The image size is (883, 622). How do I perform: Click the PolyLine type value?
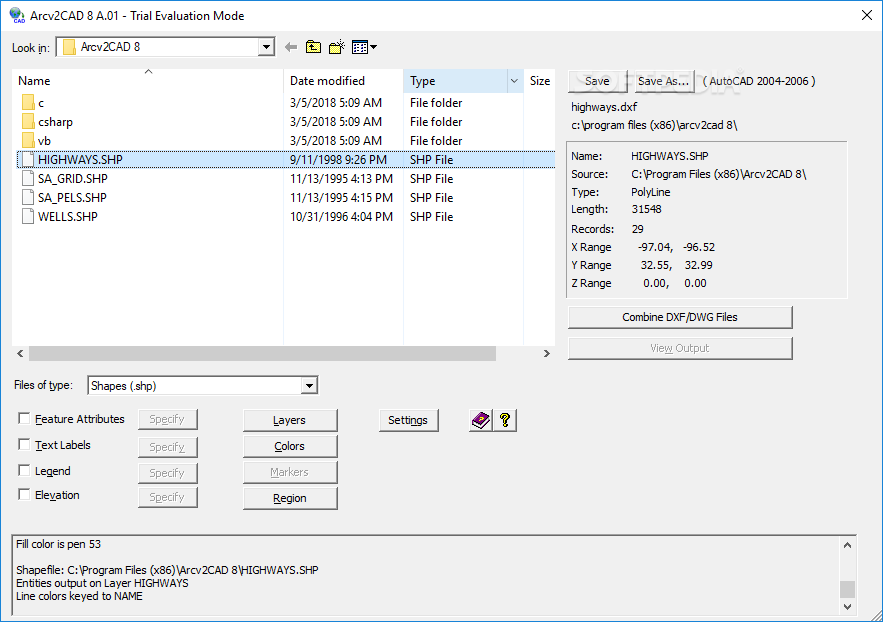[650, 193]
